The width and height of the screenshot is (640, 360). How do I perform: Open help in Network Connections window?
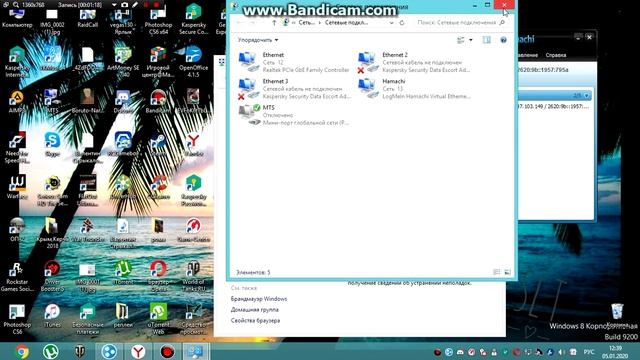pos(503,40)
